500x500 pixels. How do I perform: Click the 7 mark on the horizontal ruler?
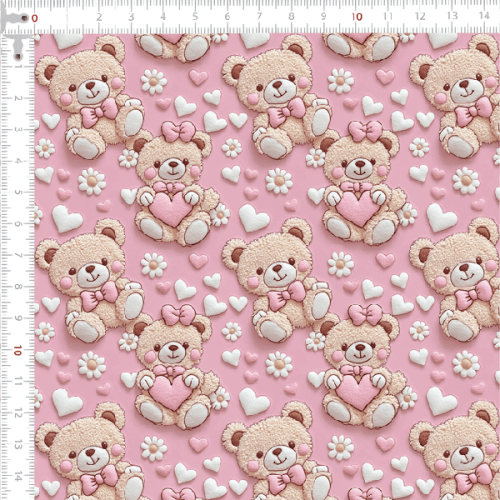(259, 16)
